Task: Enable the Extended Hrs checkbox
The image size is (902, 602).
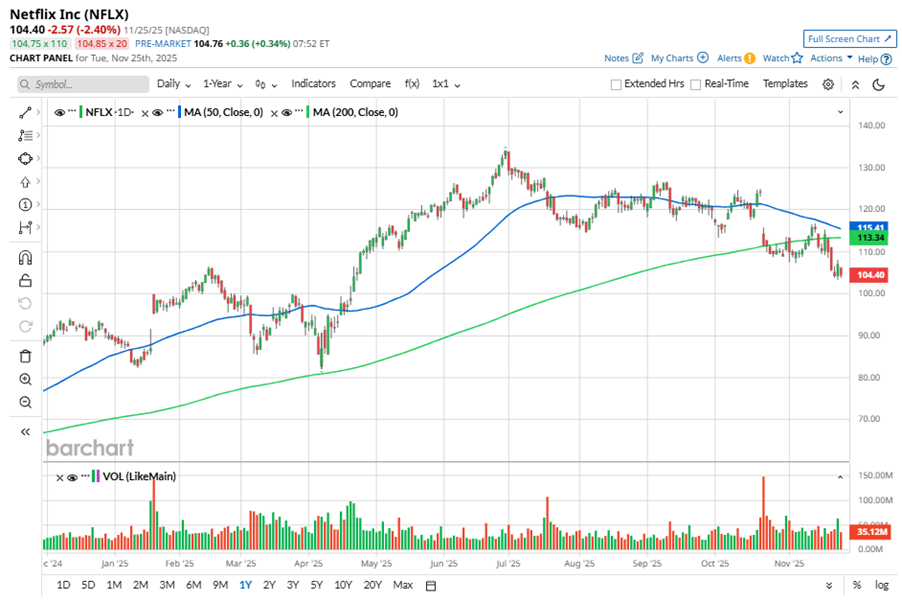Action: (616, 85)
